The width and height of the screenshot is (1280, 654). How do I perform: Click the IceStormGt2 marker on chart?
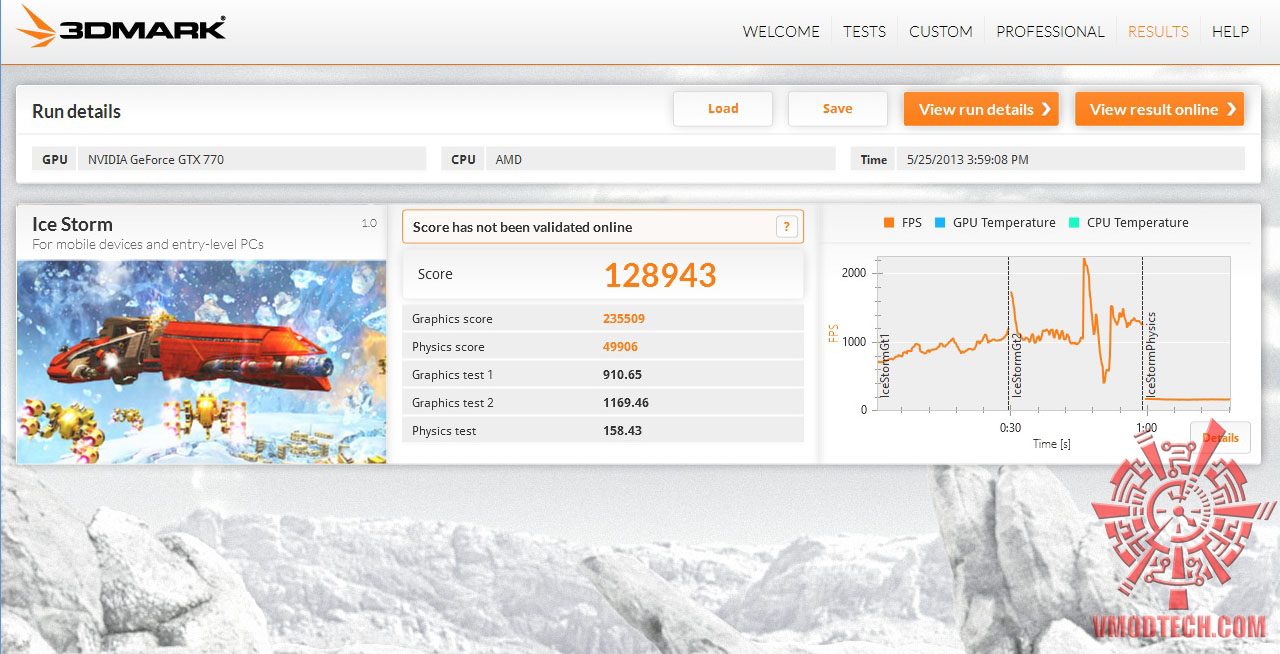click(1017, 366)
